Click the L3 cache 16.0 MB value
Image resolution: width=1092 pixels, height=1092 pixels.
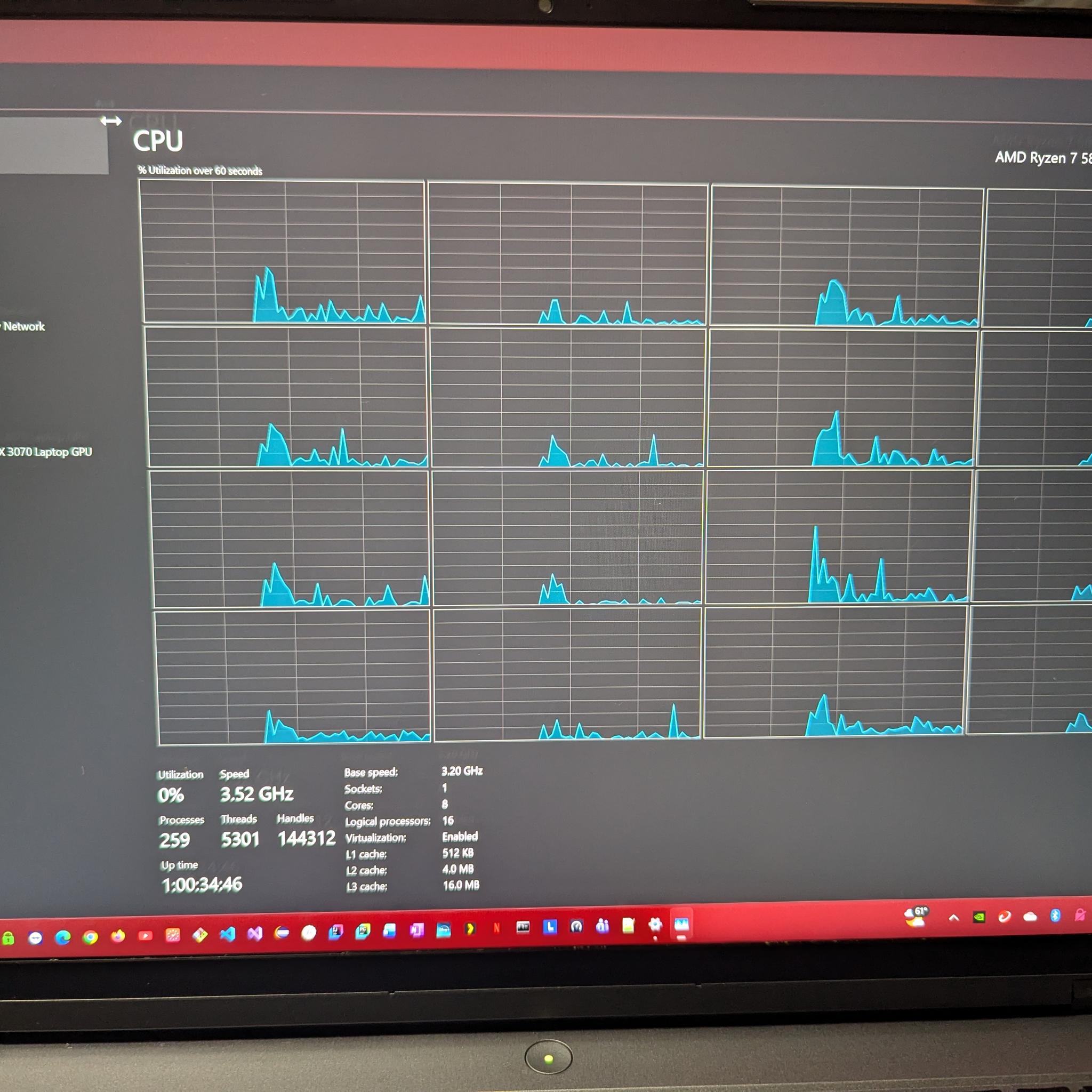tap(461, 885)
